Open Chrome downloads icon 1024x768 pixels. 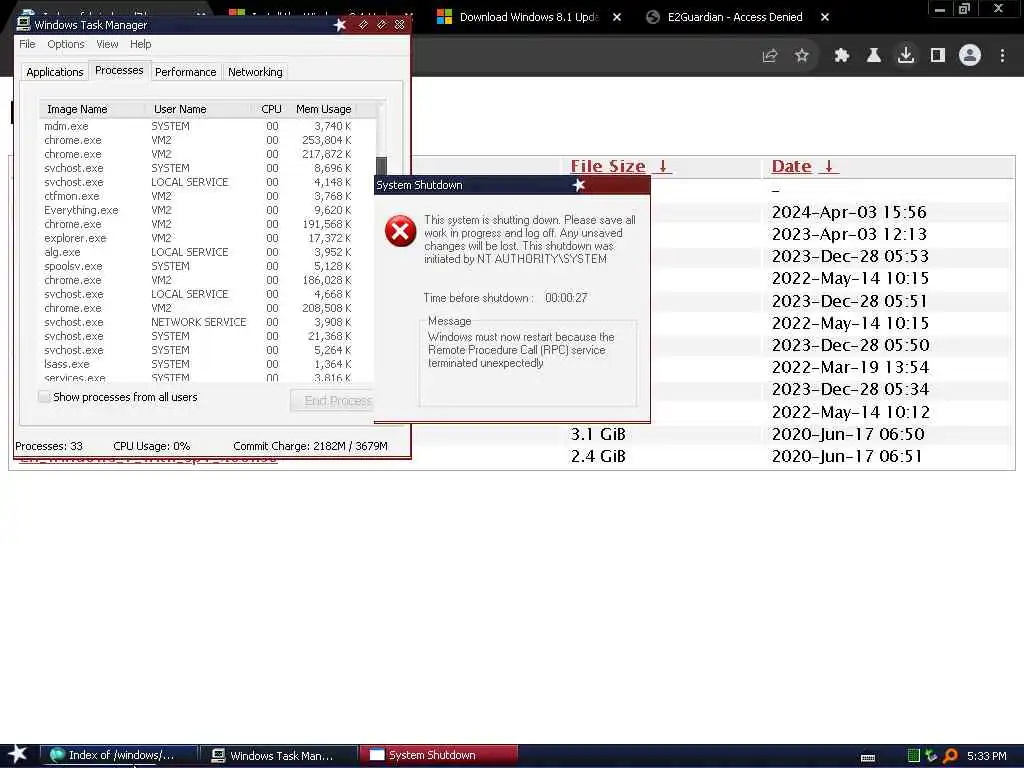[x=906, y=56]
